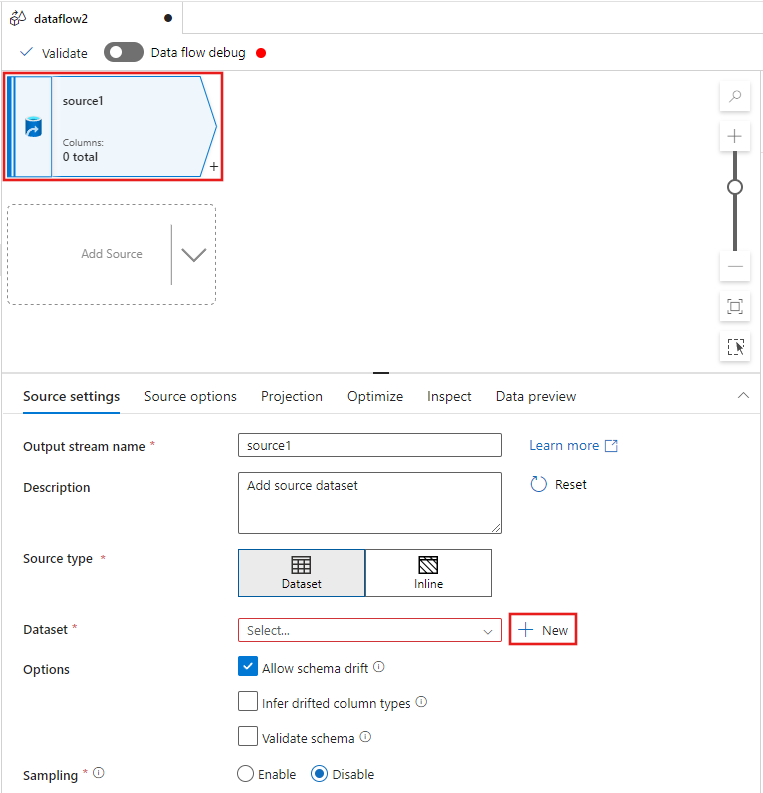Check Infer drifted column types checkbox
Viewport: 763px width, 793px height.
pos(248,701)
